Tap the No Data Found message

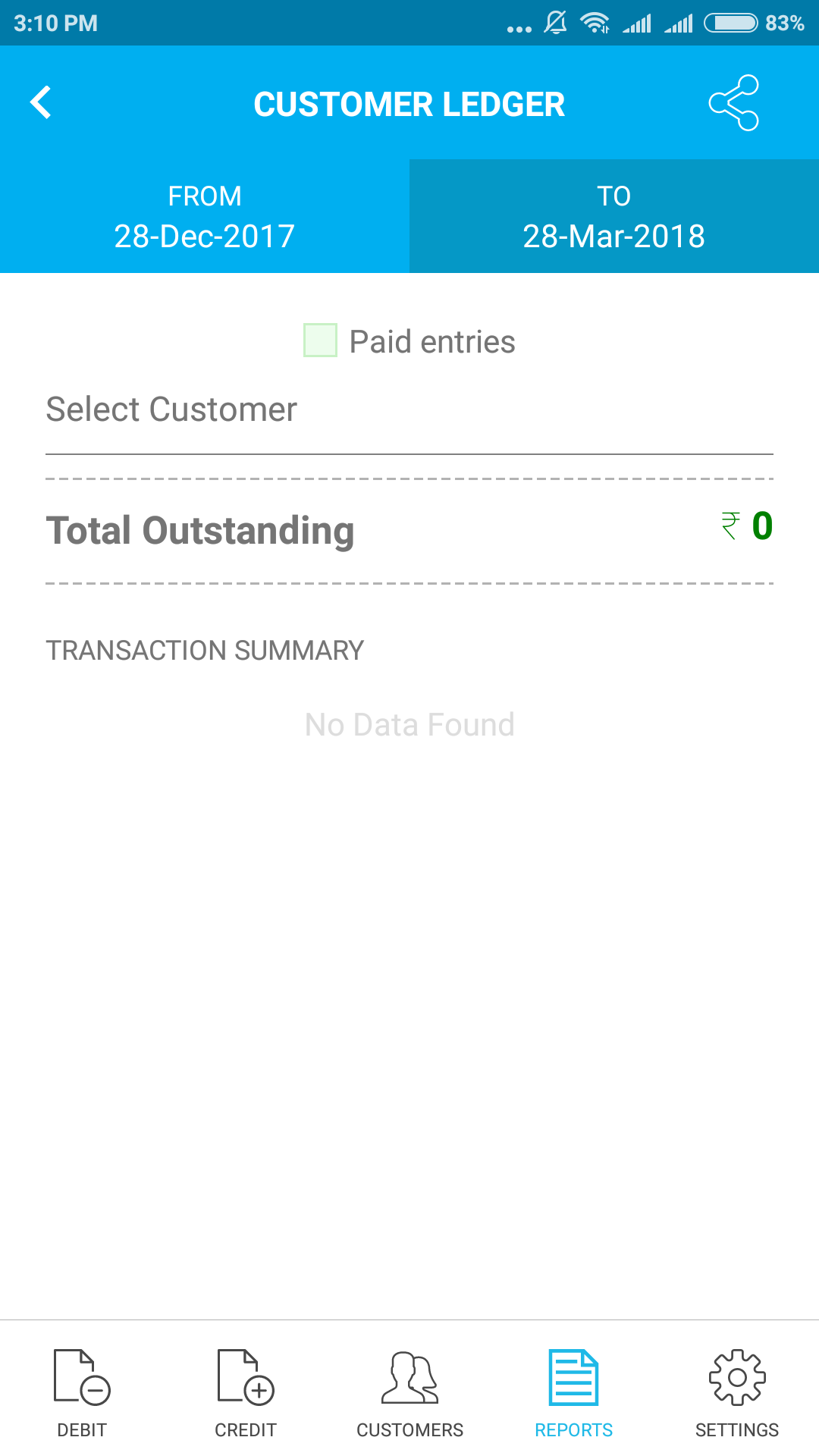coord(409,725)
